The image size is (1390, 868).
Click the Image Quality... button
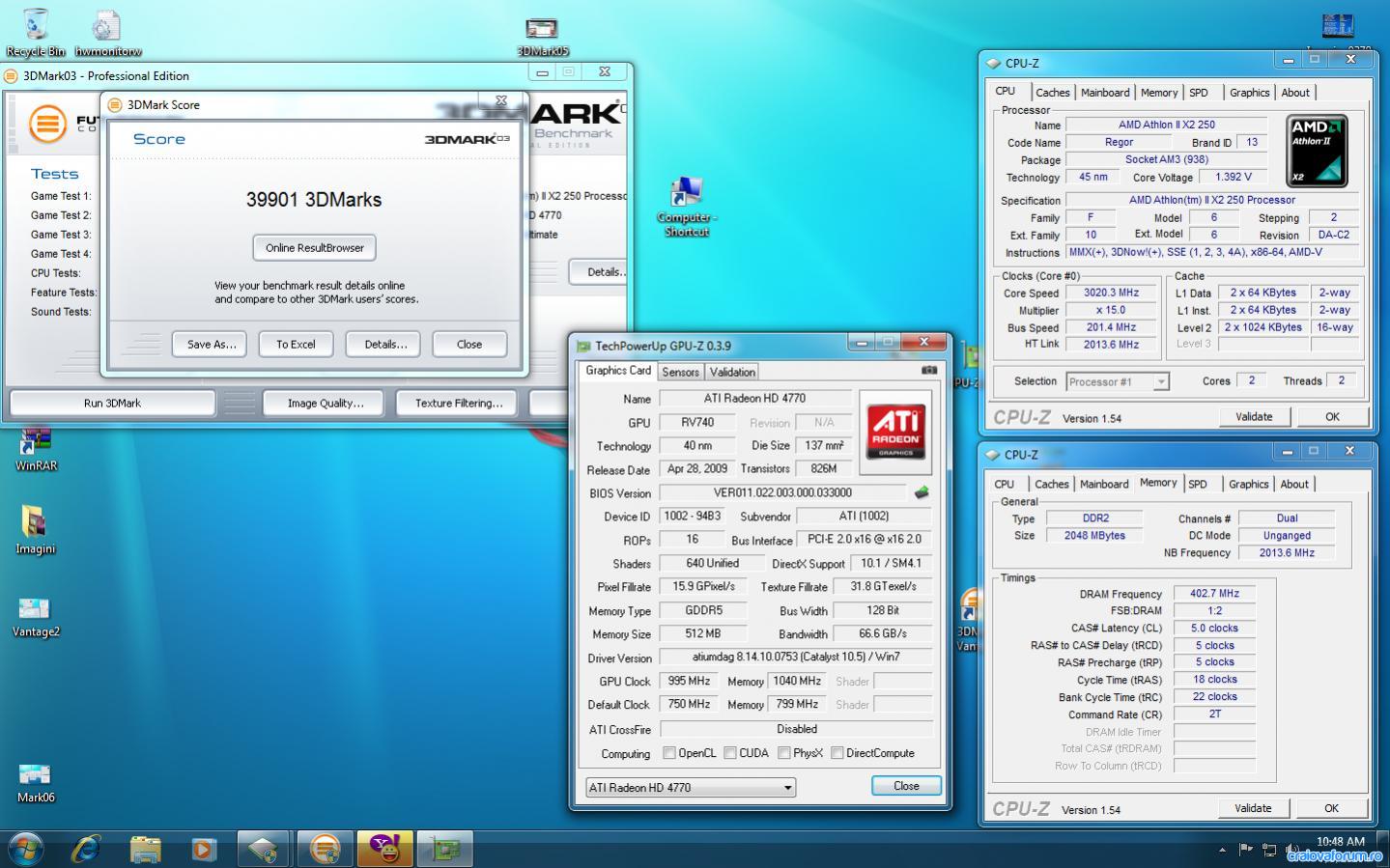click(325, 403)
